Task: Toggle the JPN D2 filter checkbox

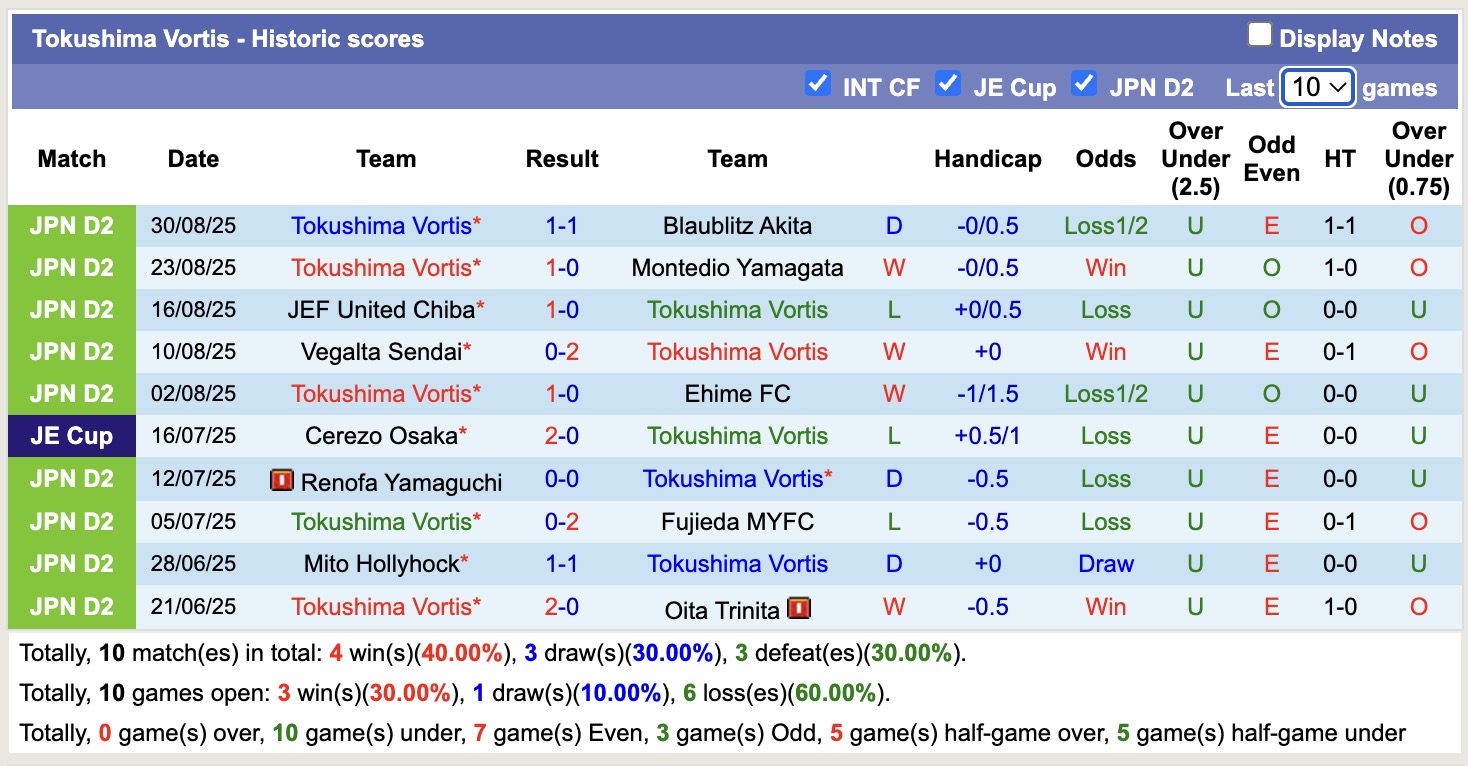Action: [x=1084, y=86]
